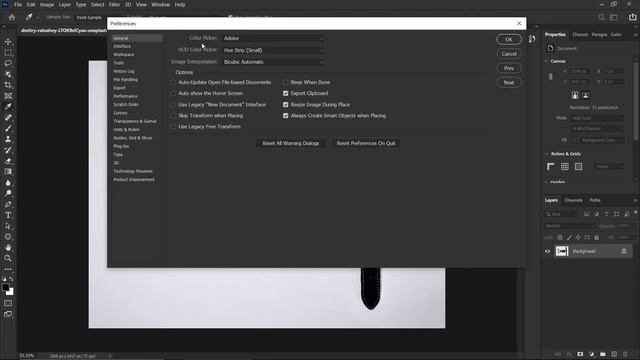The height and width of the screenshot is (360, 640).
Task: Click the Prev button
Action: pos(509,68)
